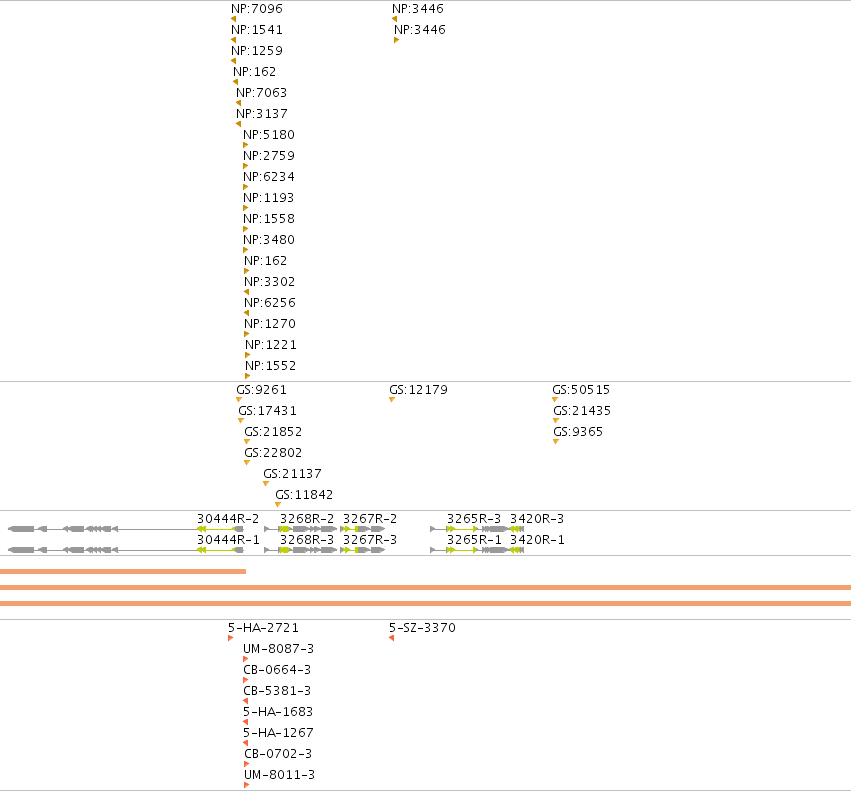Select the NP:1221 label
Image resolution: width=851 pixels, height=791 pixels.
click(x=271, y=345)
